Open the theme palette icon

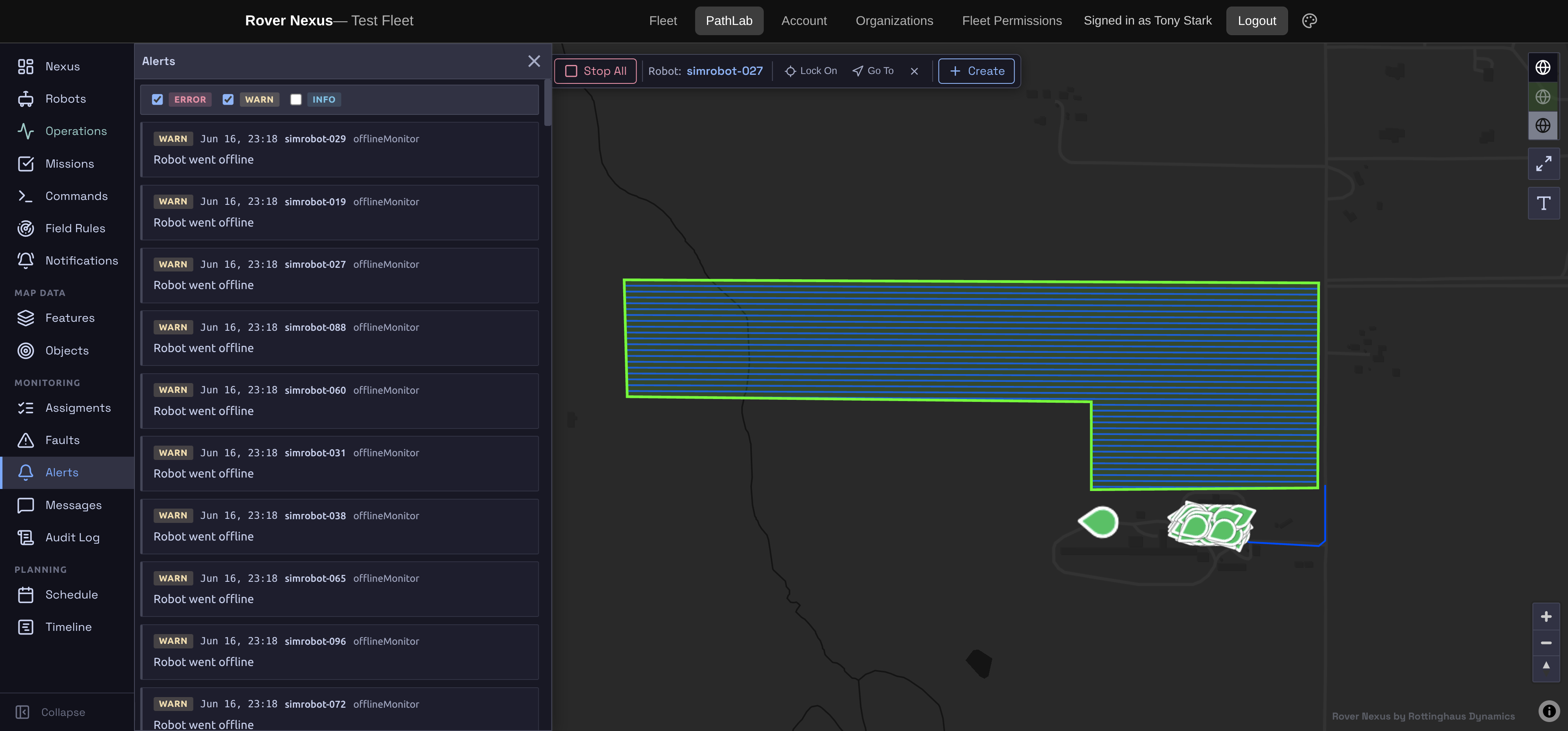coord(1309,21)
